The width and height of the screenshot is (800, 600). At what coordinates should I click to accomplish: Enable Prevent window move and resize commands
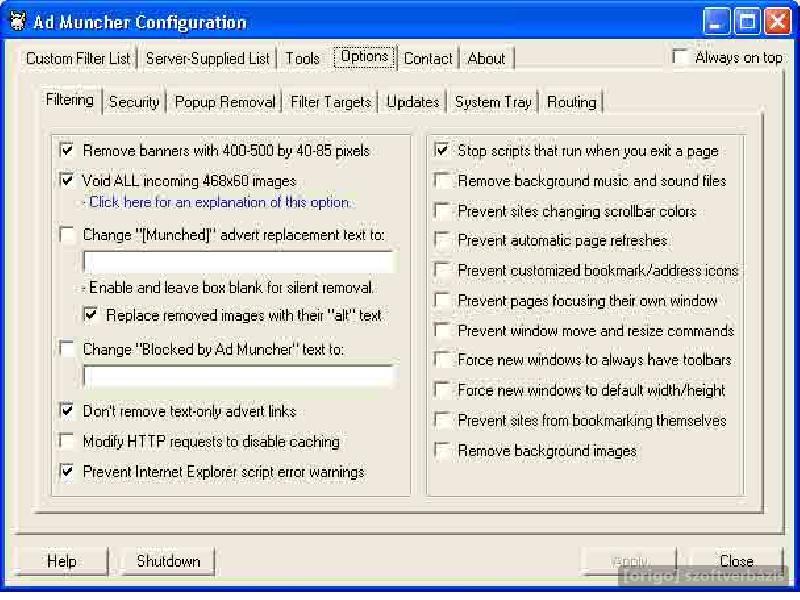coord(442,330)
